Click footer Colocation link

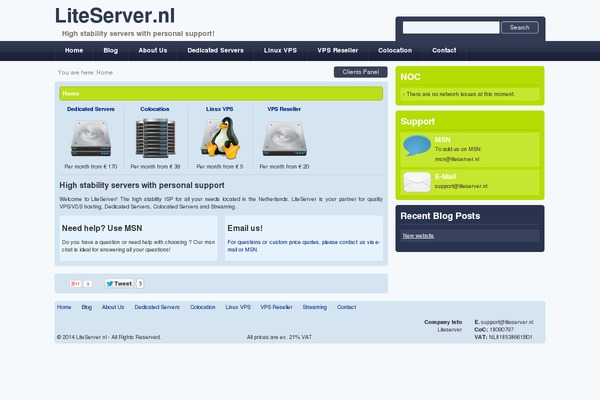(202, 307)
